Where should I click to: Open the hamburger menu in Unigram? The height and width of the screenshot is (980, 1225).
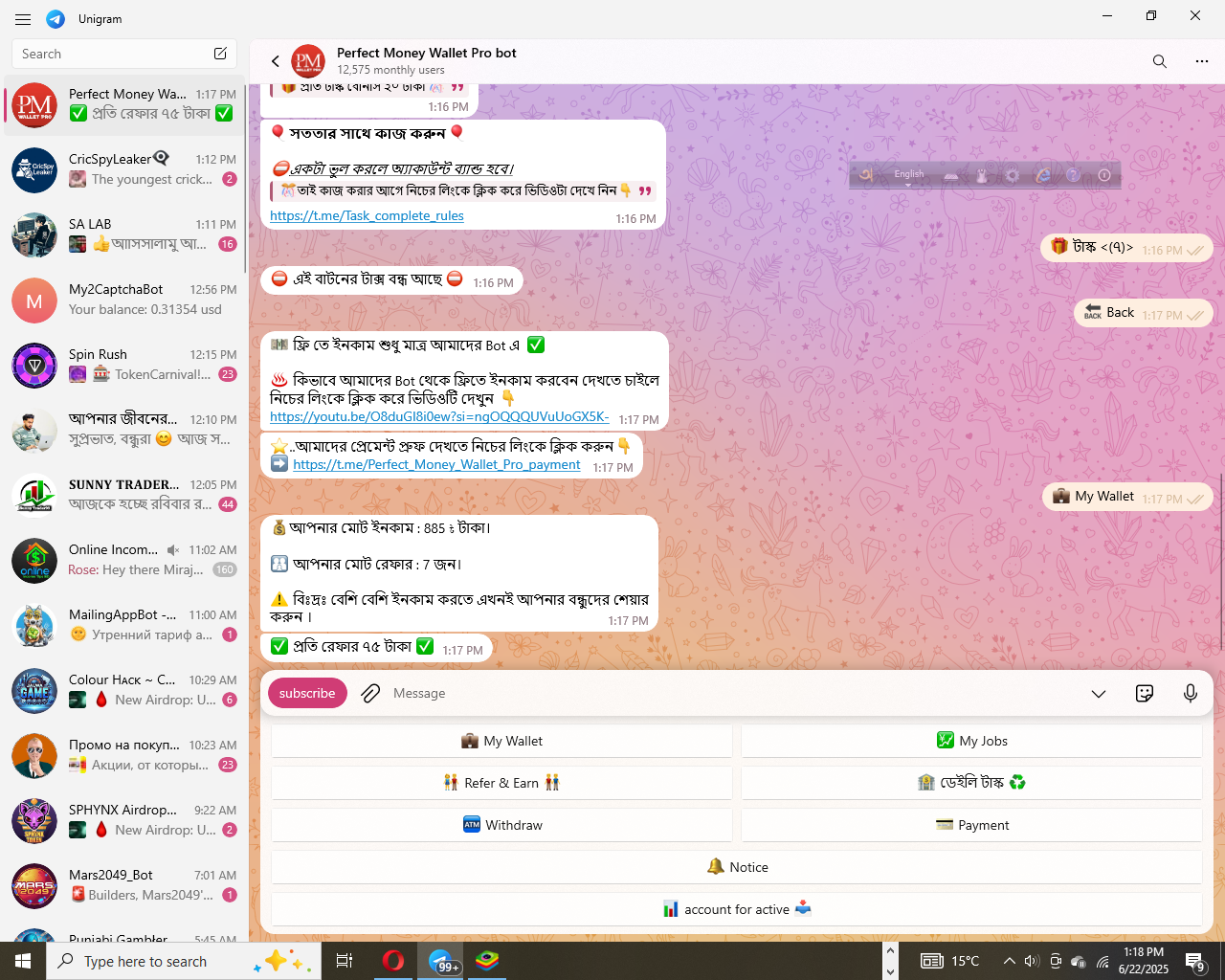pyautogui.click(x=23, y=19)
